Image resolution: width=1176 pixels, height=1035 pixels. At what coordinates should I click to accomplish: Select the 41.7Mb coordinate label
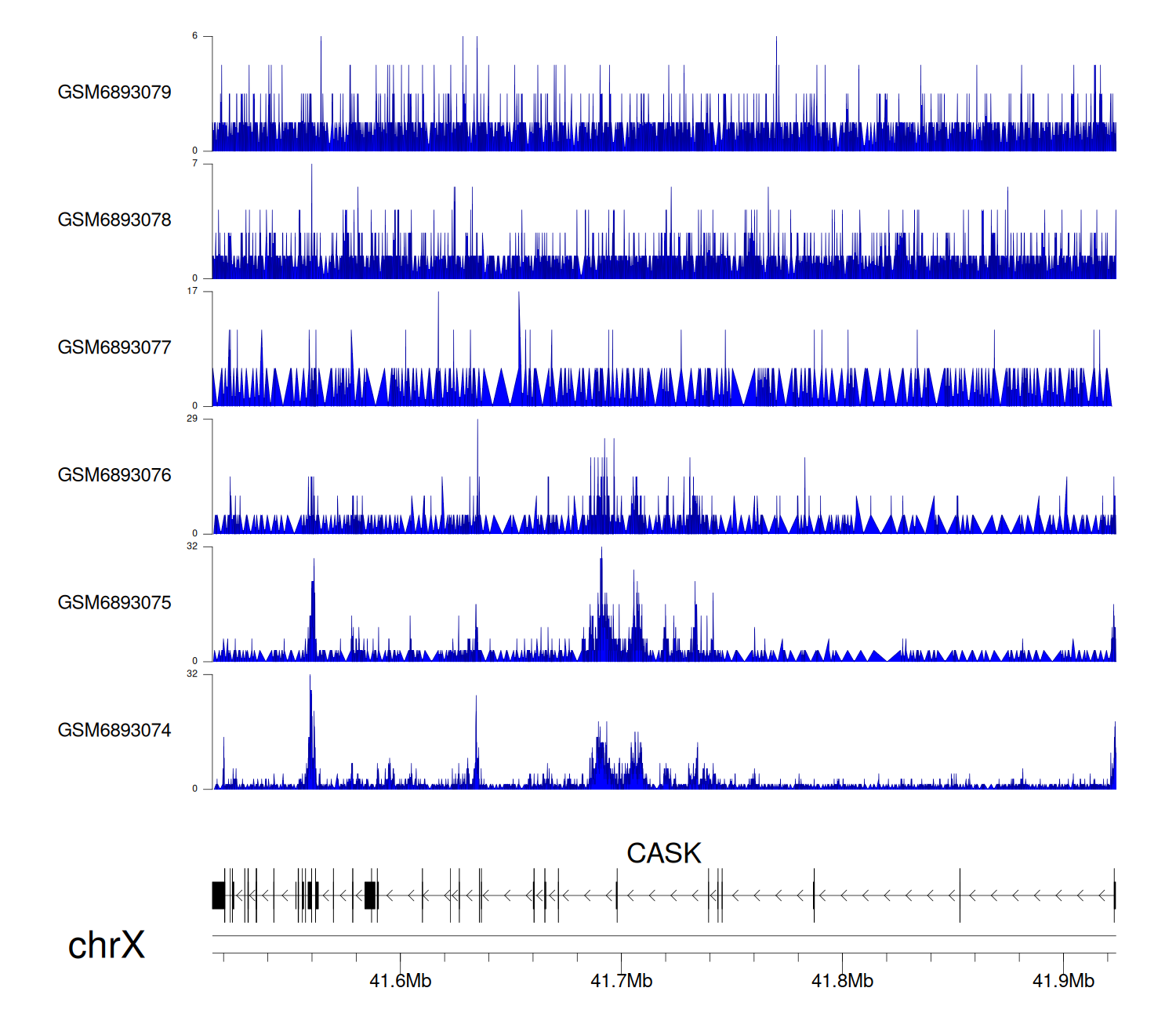coord(621,981)
